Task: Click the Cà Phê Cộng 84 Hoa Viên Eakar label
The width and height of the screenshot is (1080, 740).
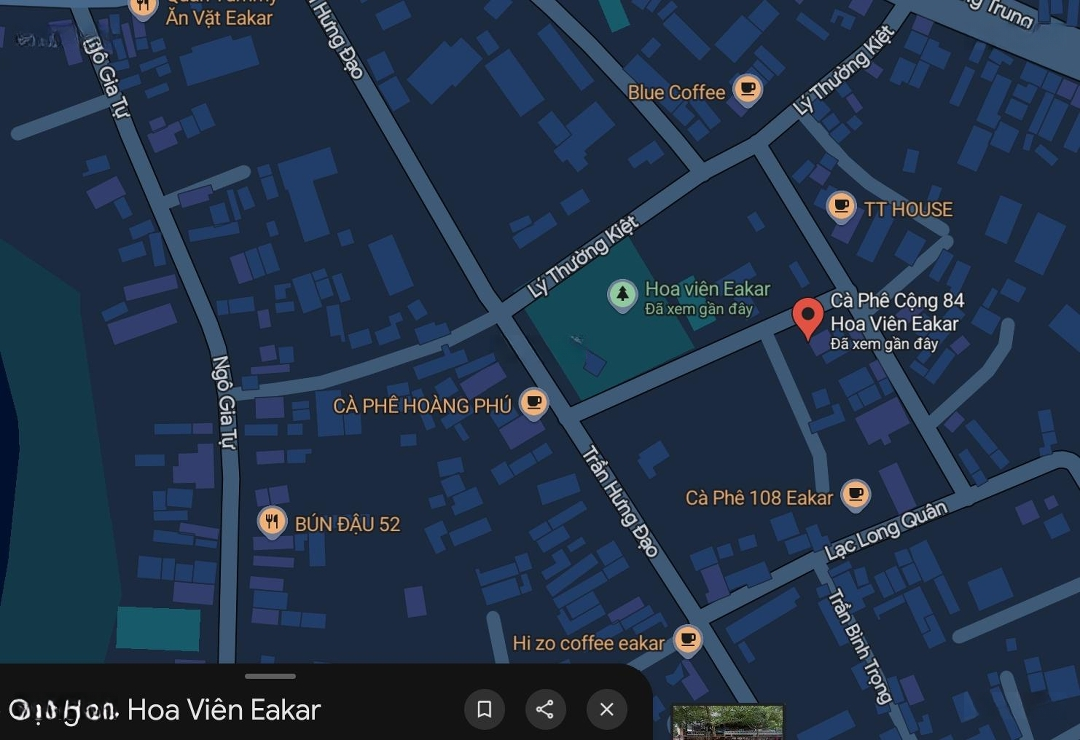Action: [897, 312]
